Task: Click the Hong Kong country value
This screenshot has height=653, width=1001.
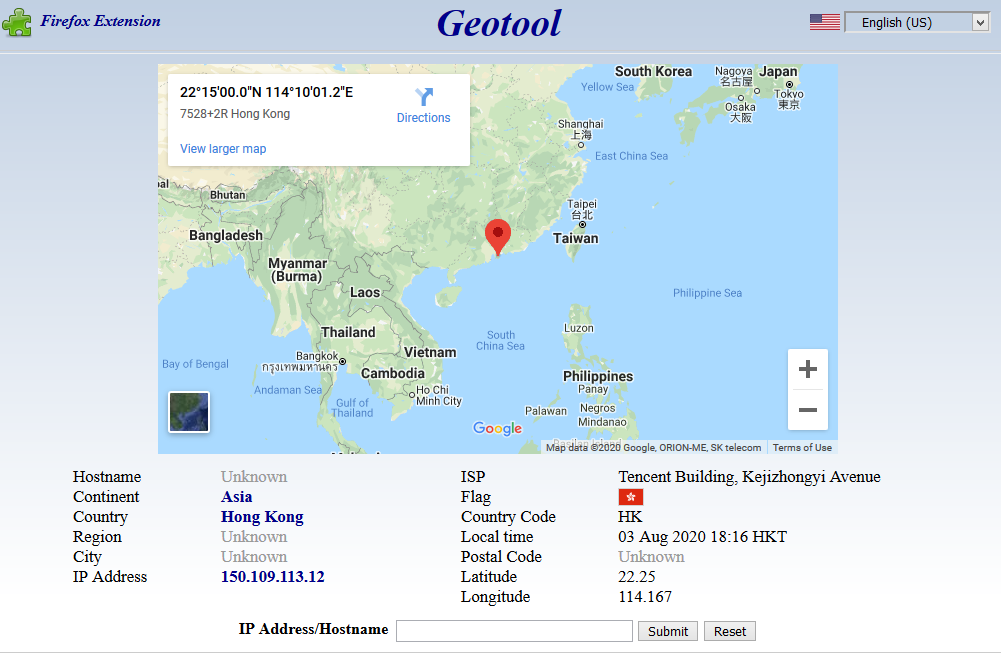Action: pos(262,516)
